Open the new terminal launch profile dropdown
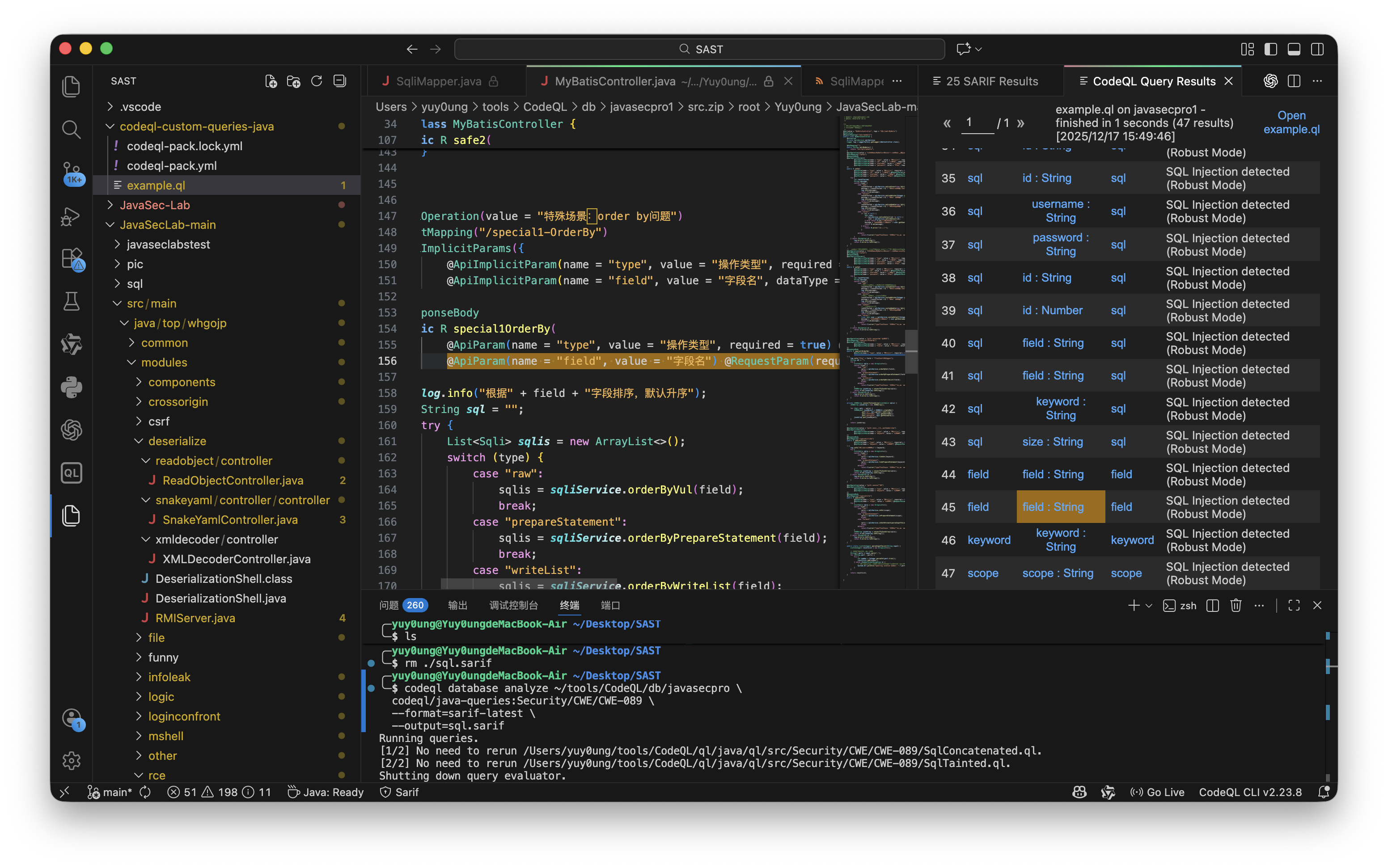This screenshot has width=1388, height=868. (1149, 605)
